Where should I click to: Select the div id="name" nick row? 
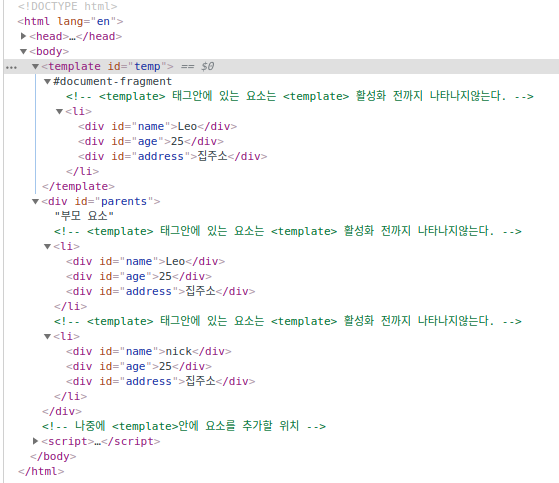[149, 351]
